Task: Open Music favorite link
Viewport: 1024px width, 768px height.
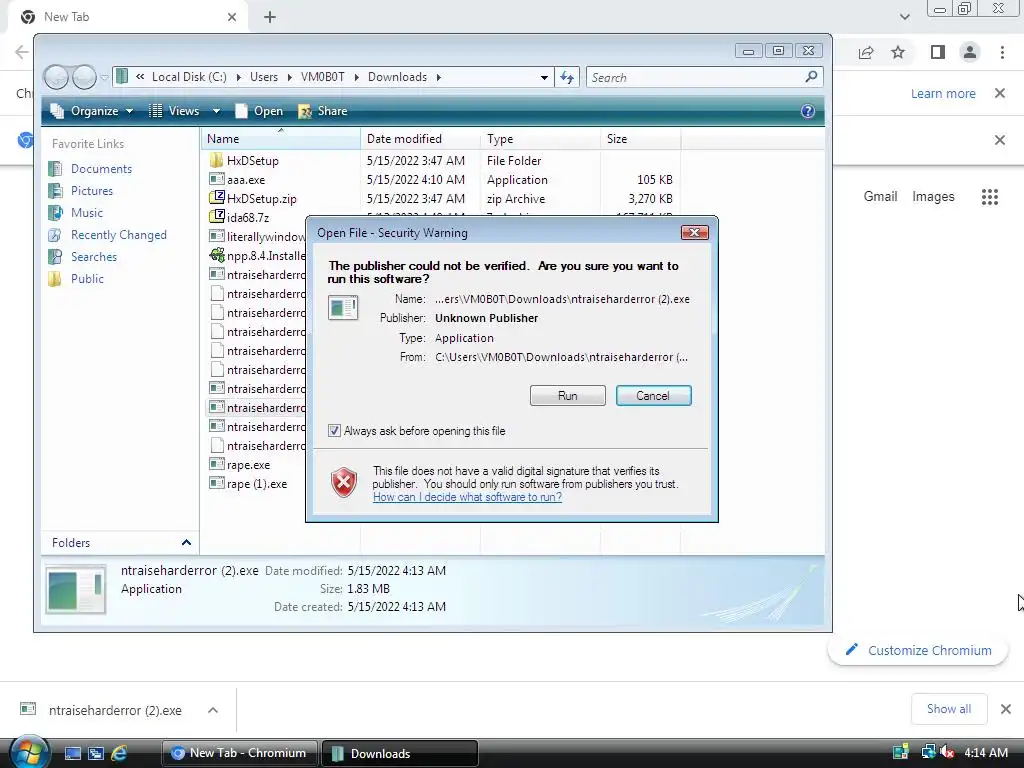Action: 87,213
